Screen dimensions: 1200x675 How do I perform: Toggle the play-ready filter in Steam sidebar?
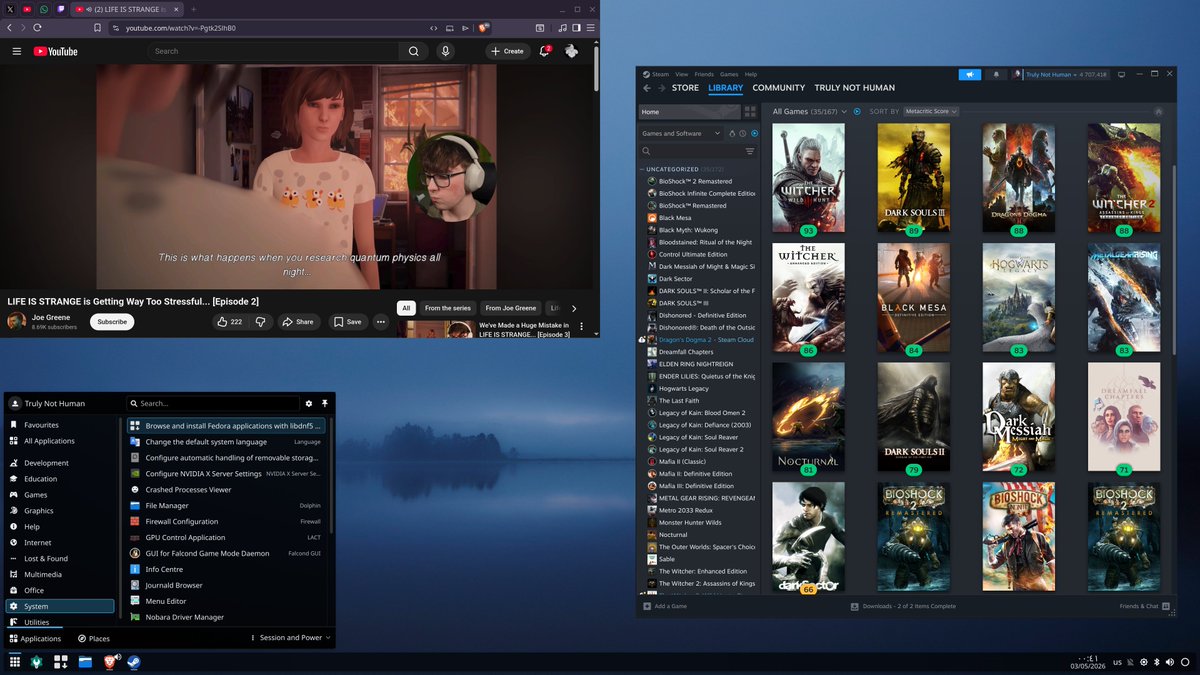pos(754,133)
